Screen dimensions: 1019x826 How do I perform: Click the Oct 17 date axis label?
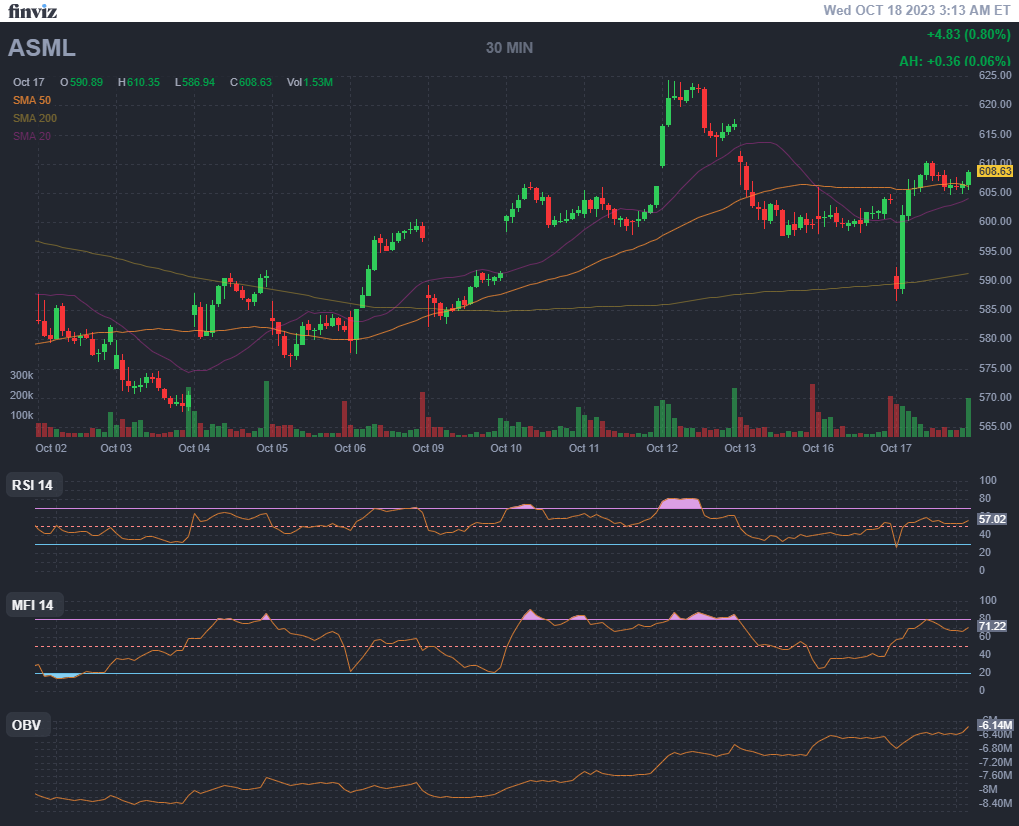(896, 449)
